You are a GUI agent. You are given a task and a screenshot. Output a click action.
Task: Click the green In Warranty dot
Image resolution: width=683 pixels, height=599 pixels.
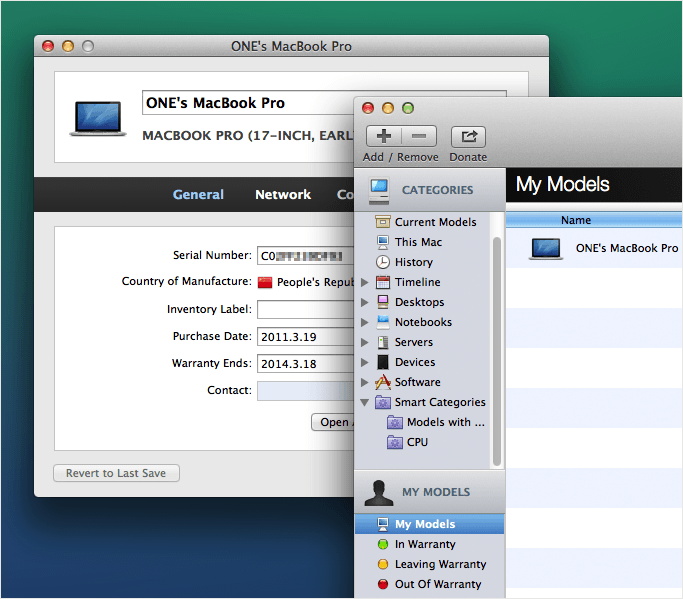tap(382, 544)
